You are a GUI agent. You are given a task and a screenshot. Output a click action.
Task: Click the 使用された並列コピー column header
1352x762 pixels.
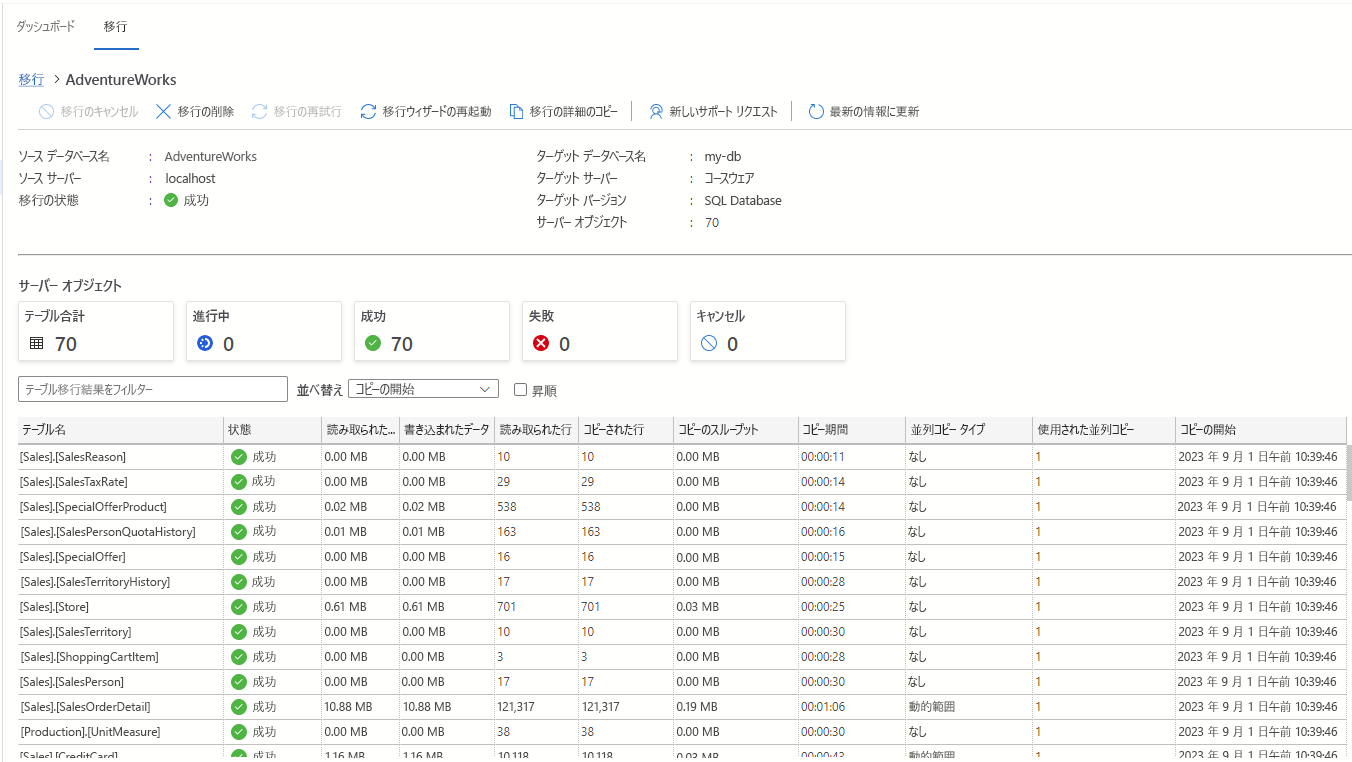(1104, 430)
